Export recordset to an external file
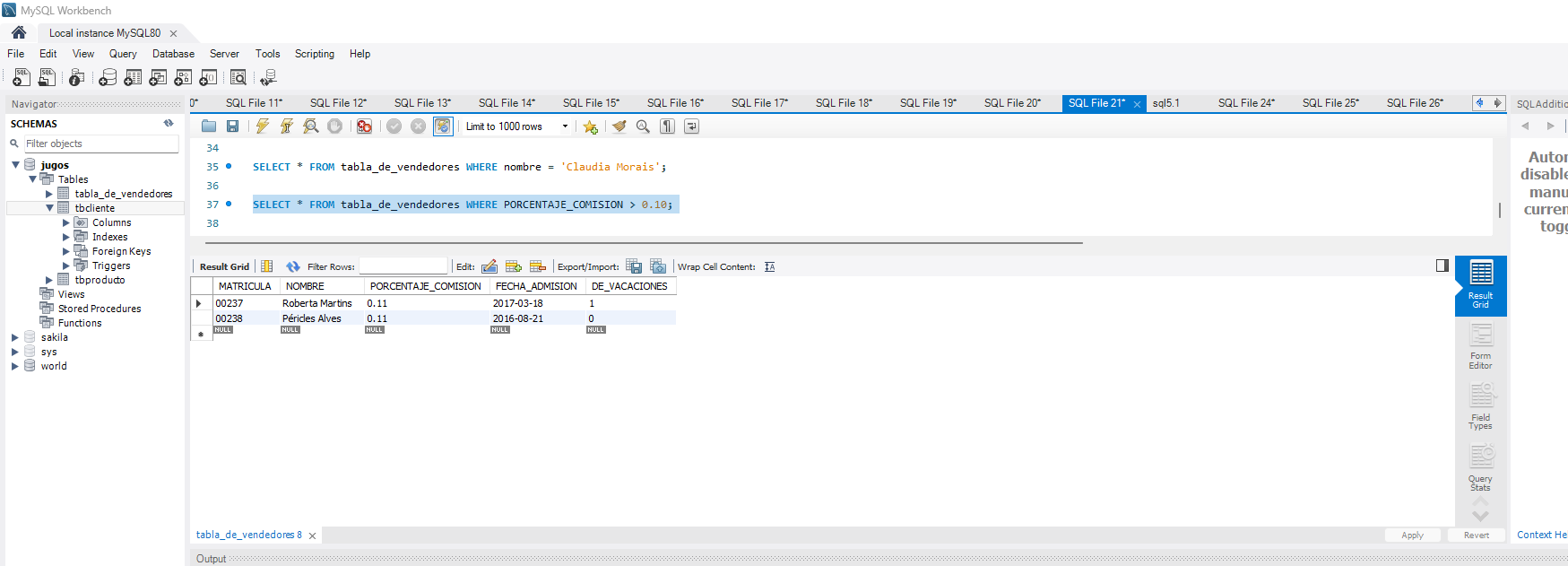This screenshot has width=1568, height=566. coord(634,266)
